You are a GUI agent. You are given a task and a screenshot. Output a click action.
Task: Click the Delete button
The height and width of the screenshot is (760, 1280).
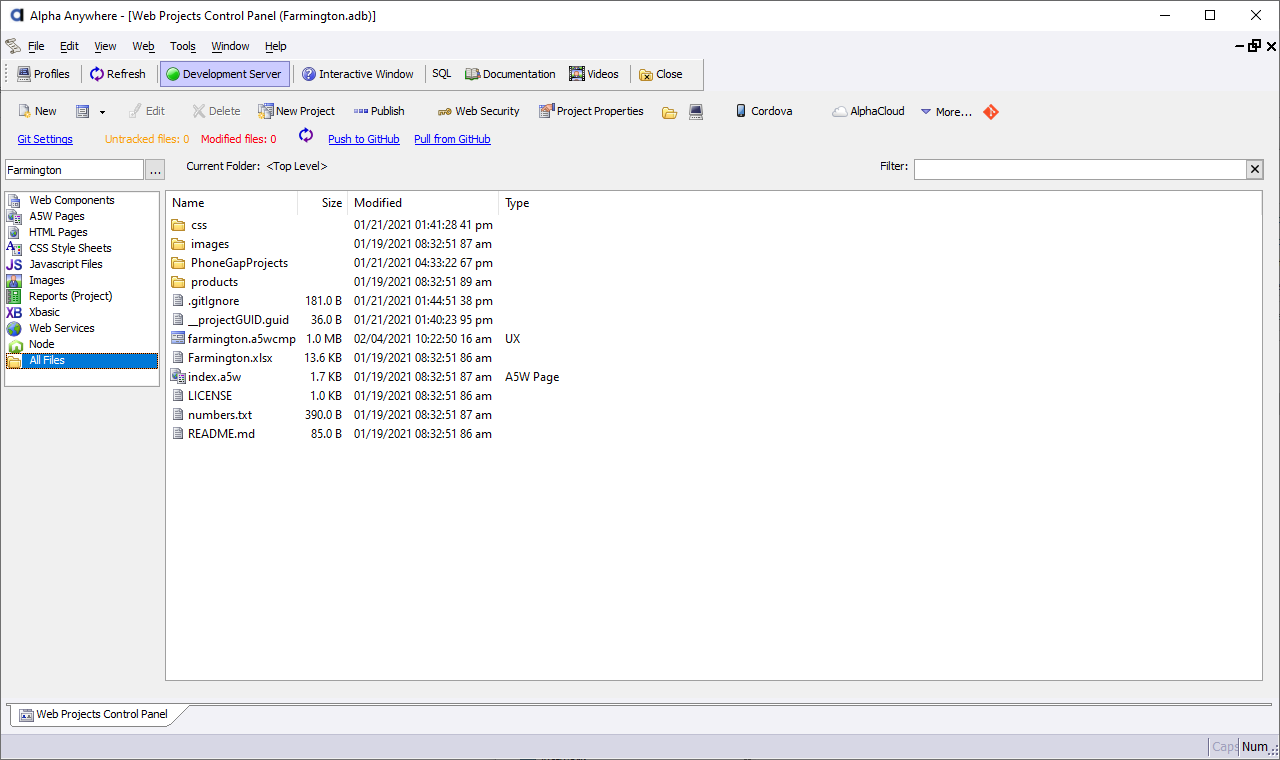[216, 111]
